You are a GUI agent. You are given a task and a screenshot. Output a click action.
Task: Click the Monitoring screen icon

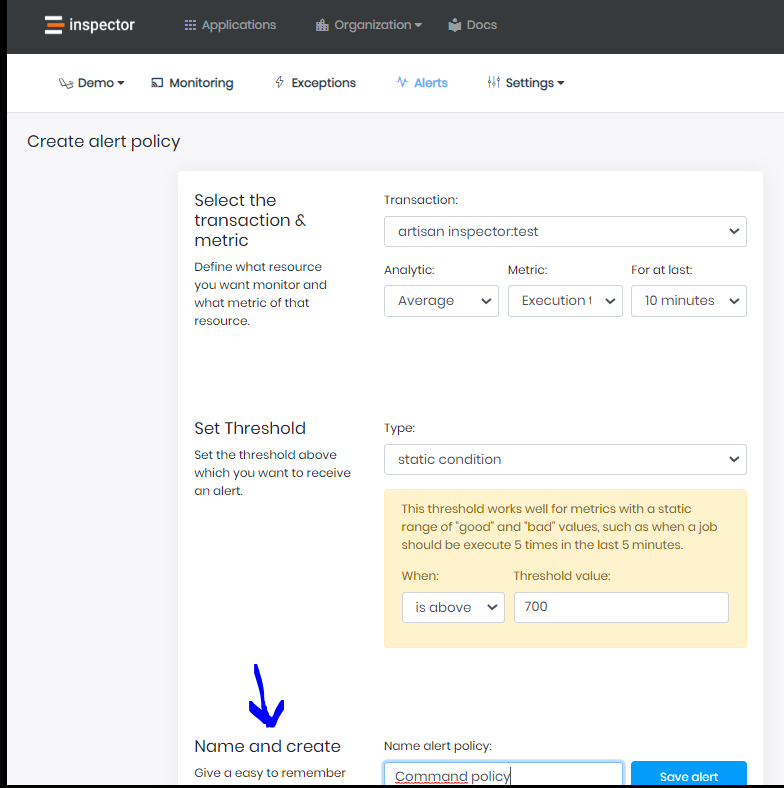pos(157,83)
